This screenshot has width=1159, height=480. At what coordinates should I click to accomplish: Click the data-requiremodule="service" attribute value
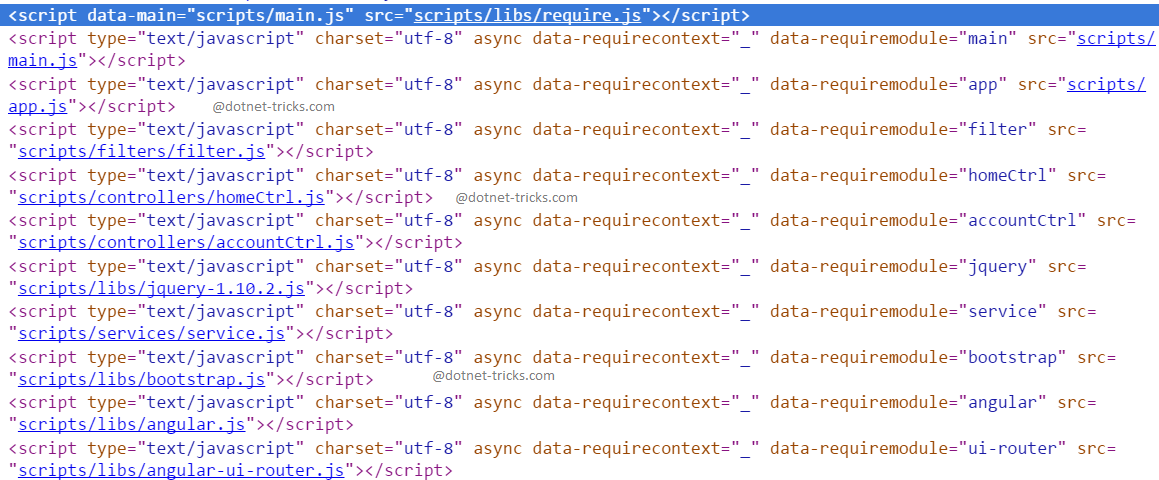click(x=1002, y=312)
